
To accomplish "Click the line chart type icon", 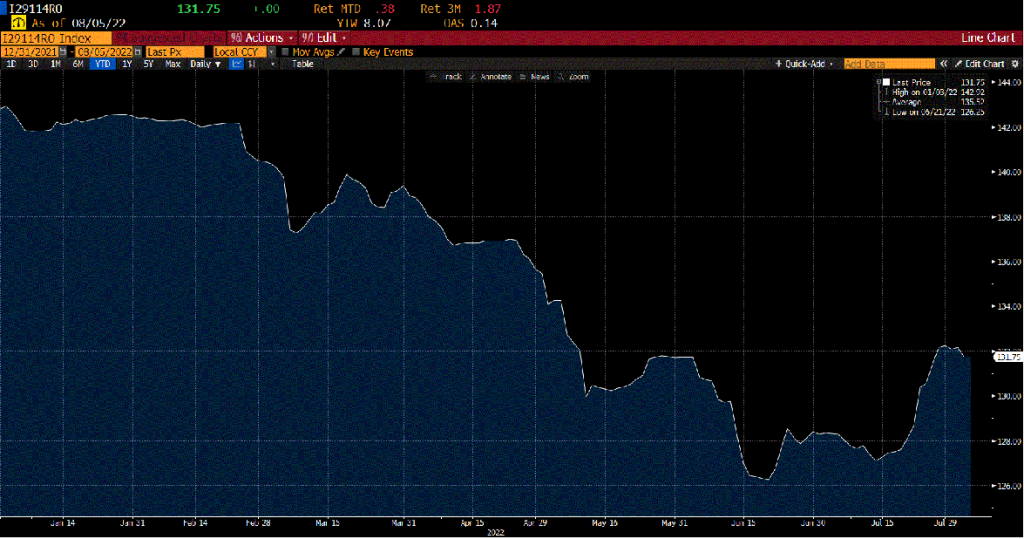I will point(237,63).
